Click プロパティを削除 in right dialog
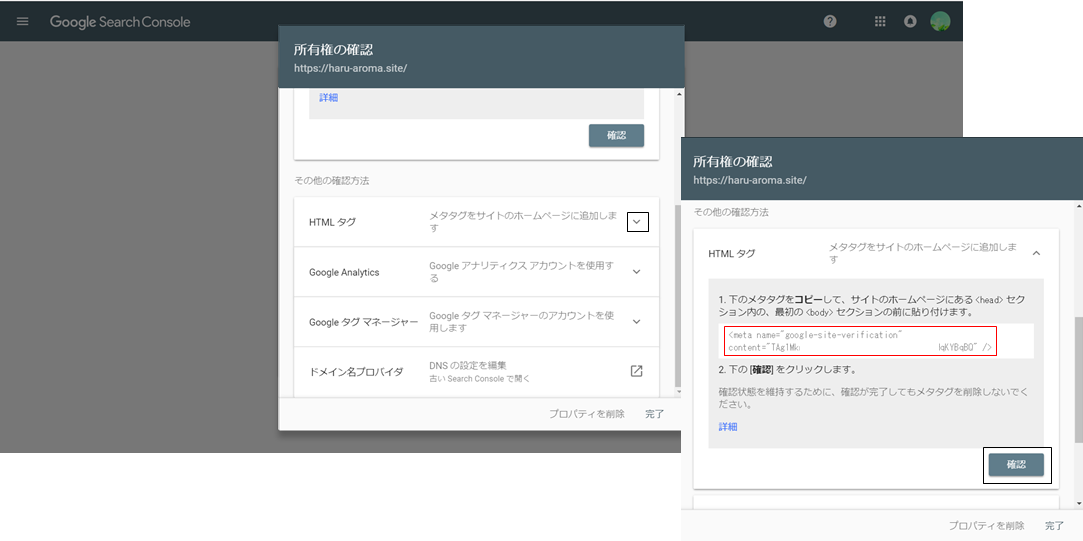The image size is (1083, 541). tap(986, 526)
